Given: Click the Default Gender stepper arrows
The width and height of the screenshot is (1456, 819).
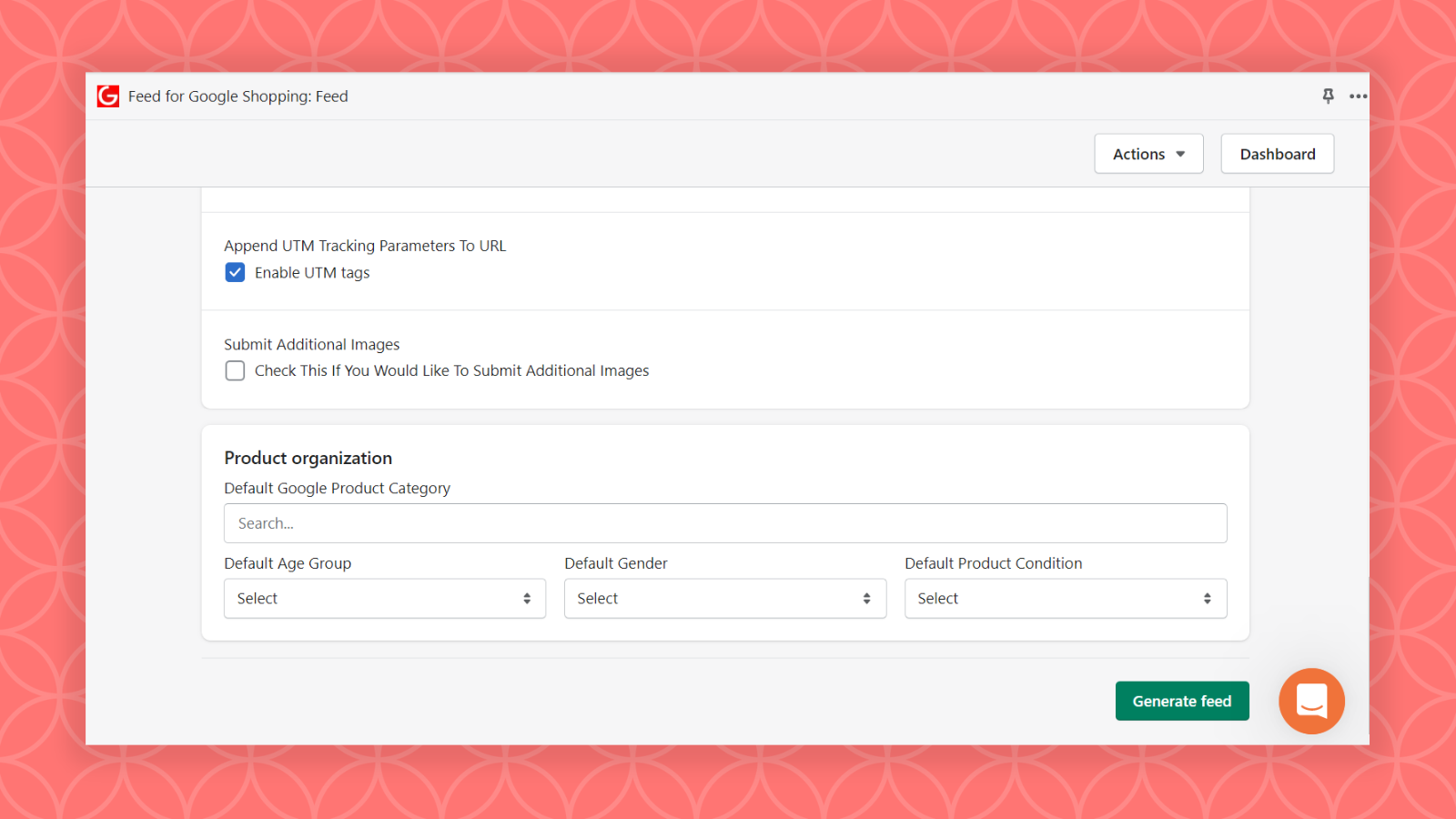Looking at the screenshot, I should pyautogui.click(x=866, y=598).
